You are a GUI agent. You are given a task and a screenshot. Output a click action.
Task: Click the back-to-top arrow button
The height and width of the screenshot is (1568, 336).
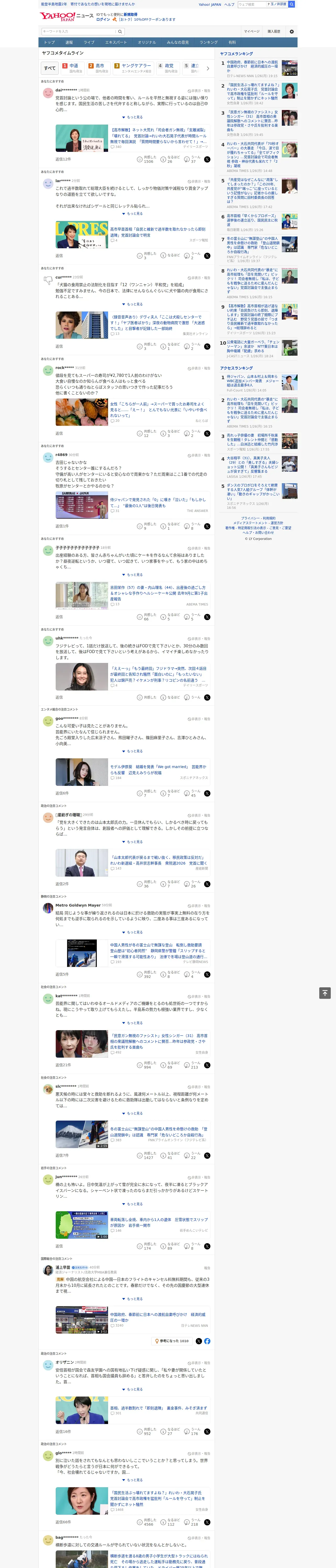point(324,993)
